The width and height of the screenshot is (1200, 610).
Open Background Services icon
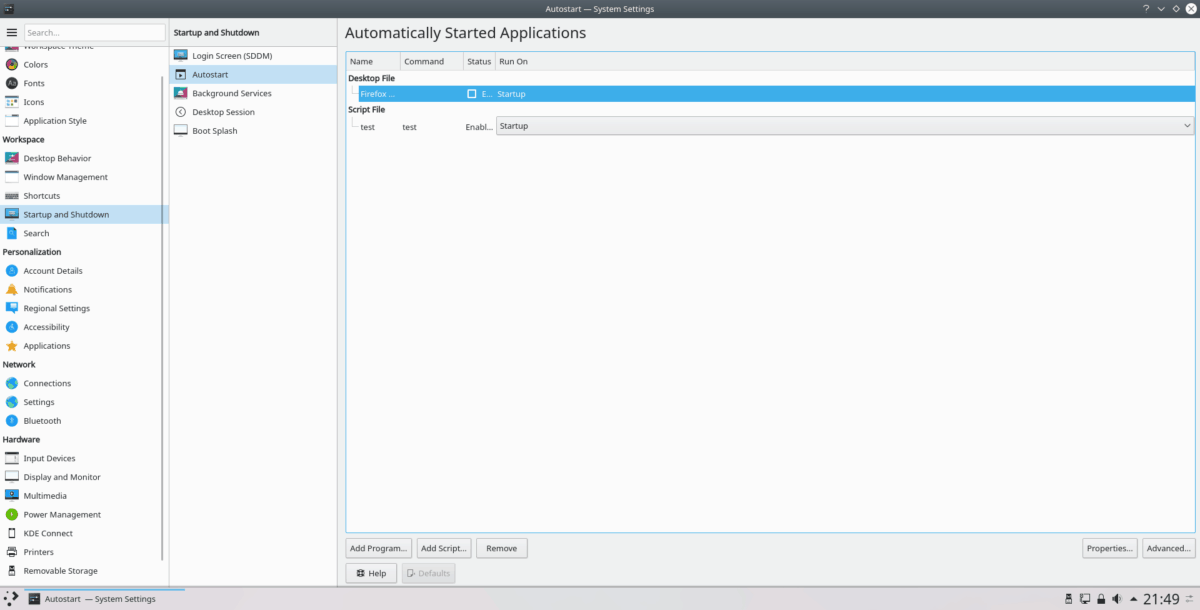tap(181, 93)
